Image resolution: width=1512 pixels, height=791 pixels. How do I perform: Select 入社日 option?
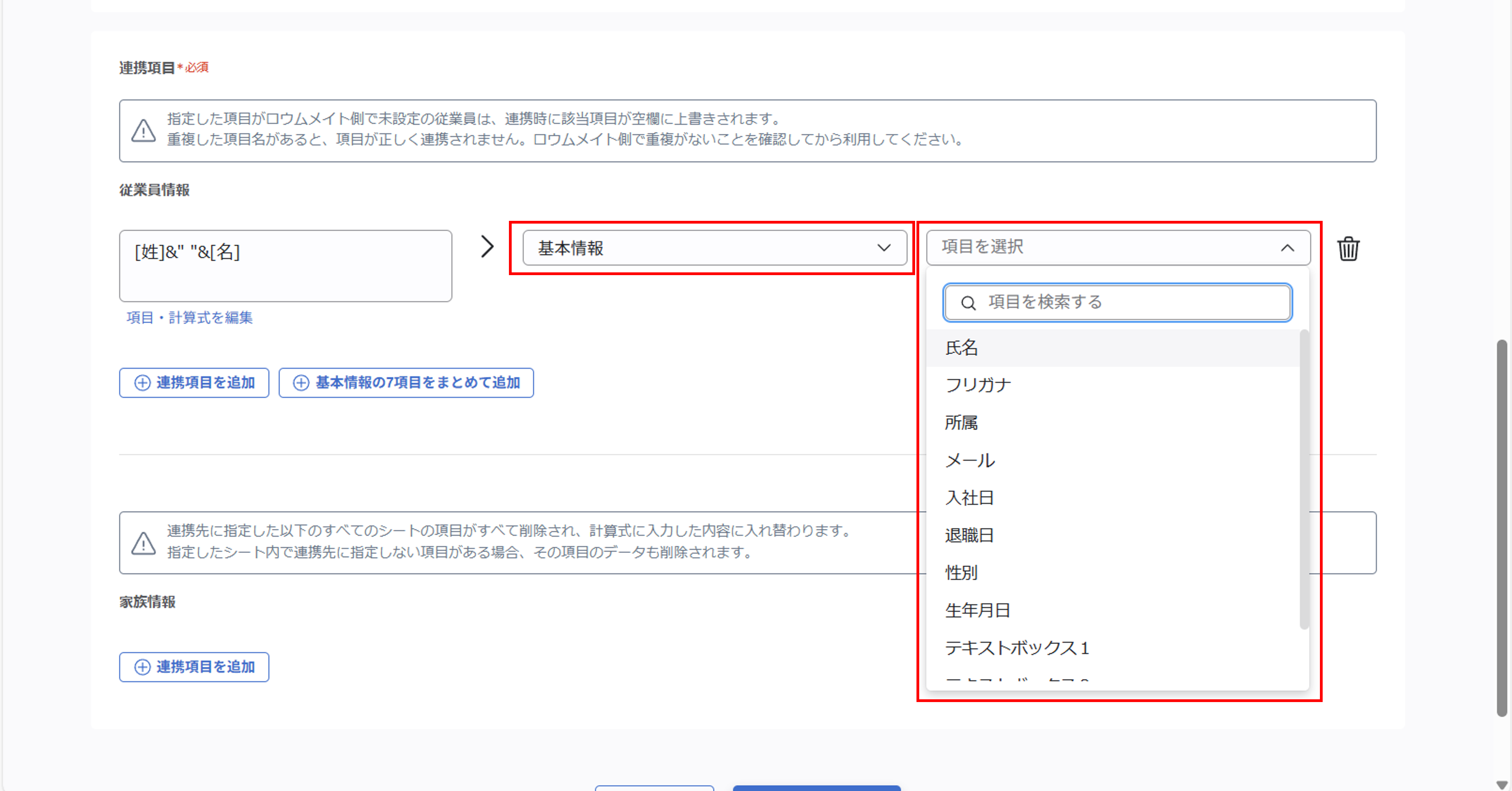(x=969, y=498)
